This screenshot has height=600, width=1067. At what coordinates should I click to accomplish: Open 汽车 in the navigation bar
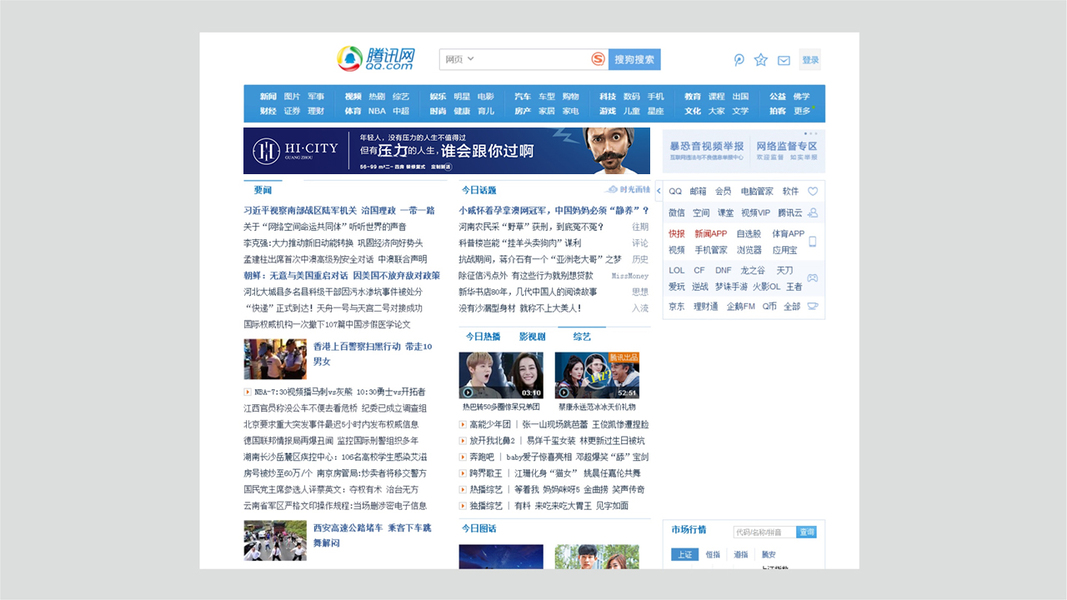tap(523, 97)
